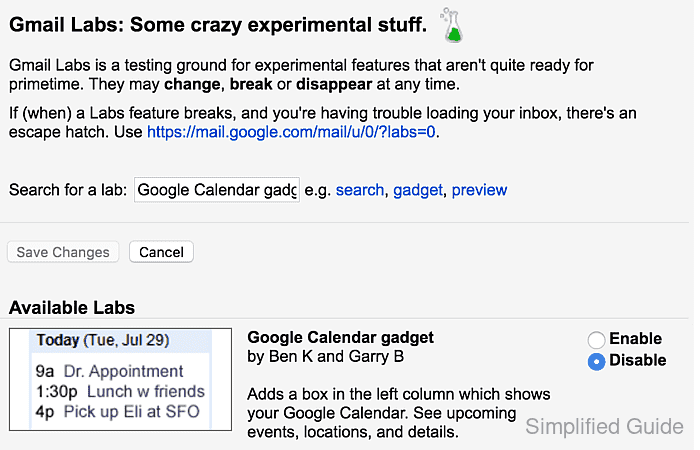The image size is (700, 450).
Task: Click the Cancel button
Action: point(161,252)
